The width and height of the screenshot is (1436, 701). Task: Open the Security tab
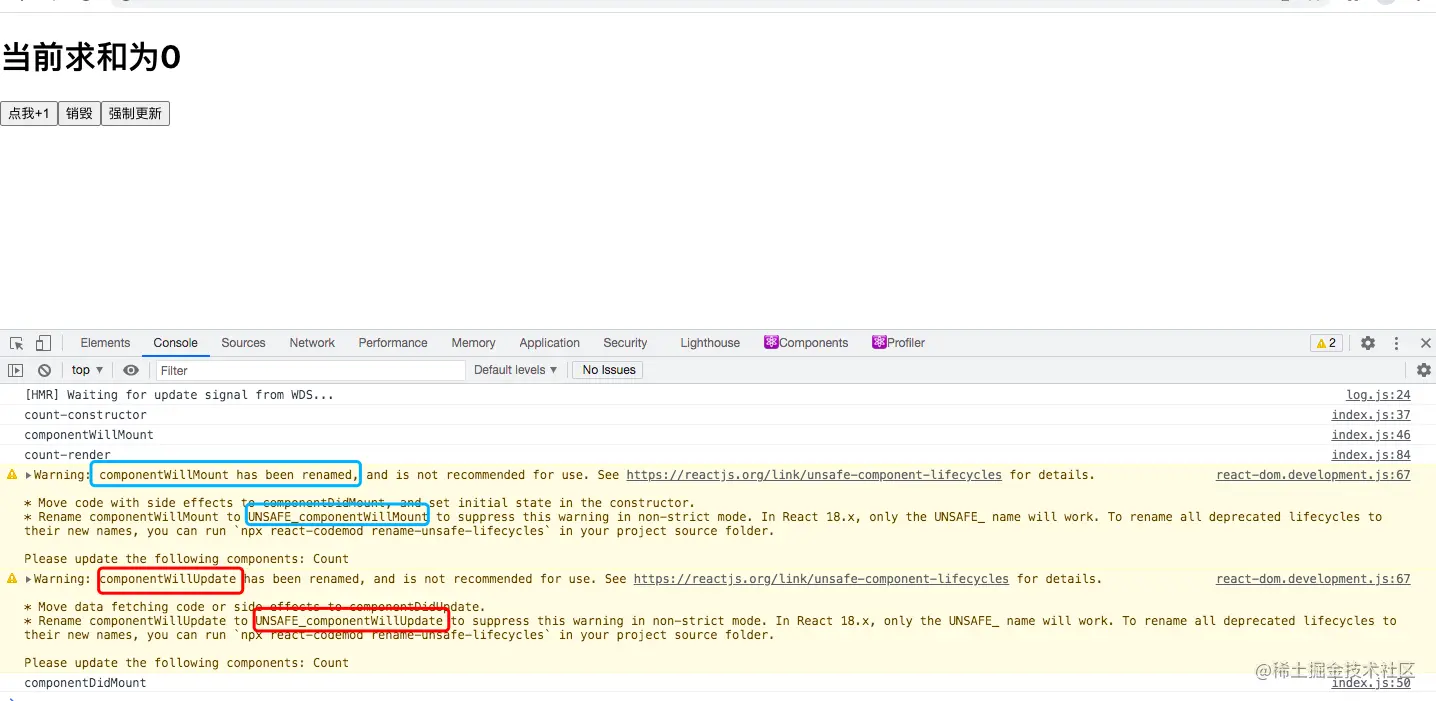tap(625, 343)
